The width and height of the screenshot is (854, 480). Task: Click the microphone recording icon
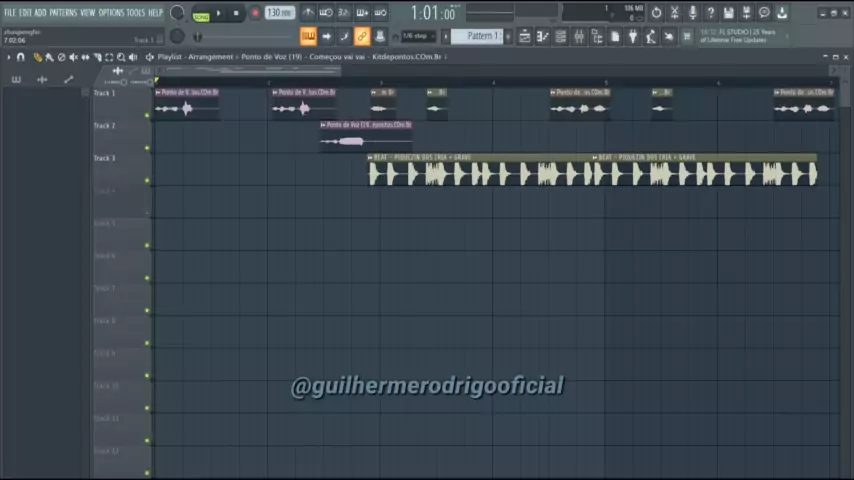coord(692,13)
